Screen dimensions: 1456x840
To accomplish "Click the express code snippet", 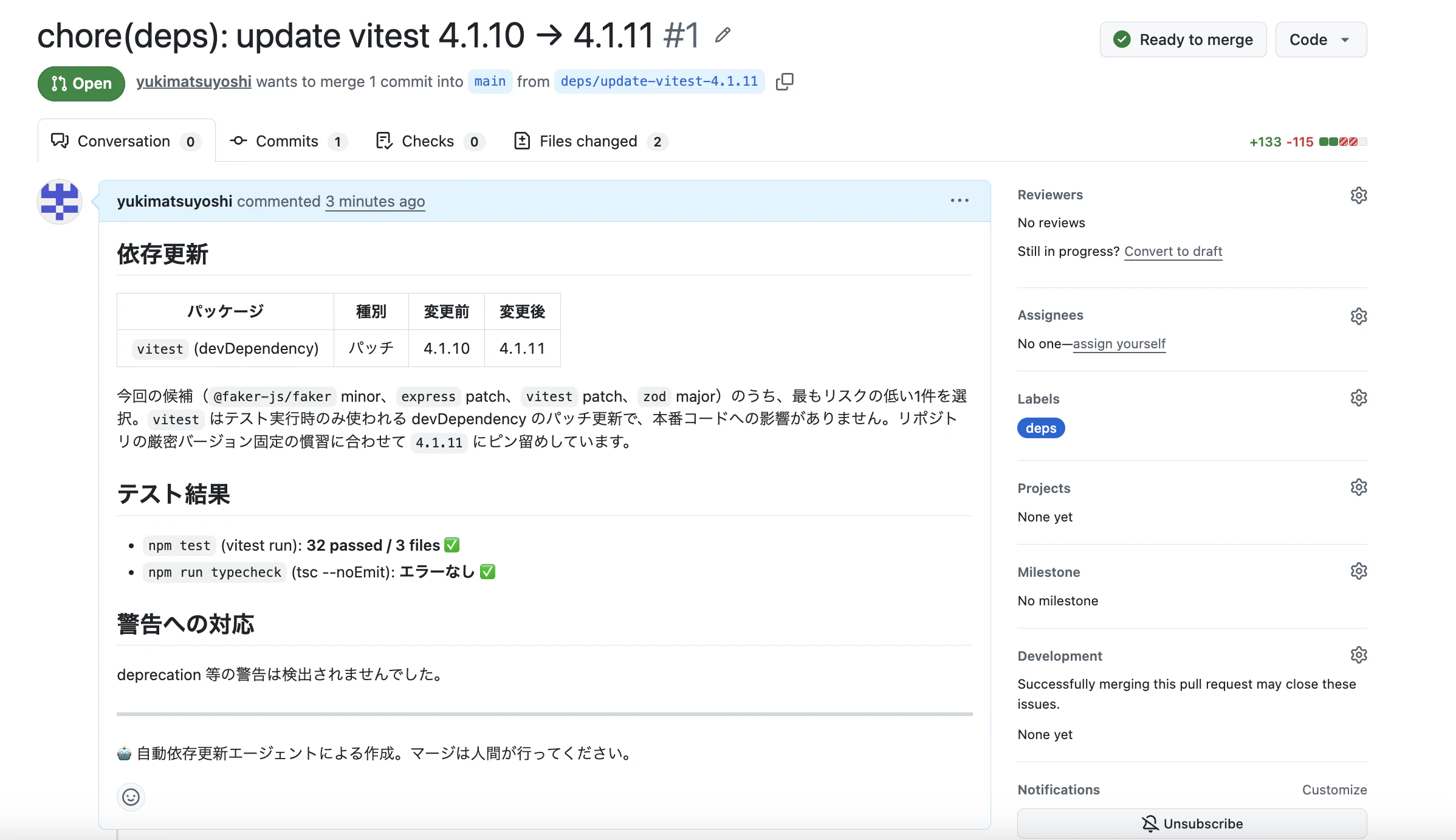I will pyautogui.click(x=428, y=397).
